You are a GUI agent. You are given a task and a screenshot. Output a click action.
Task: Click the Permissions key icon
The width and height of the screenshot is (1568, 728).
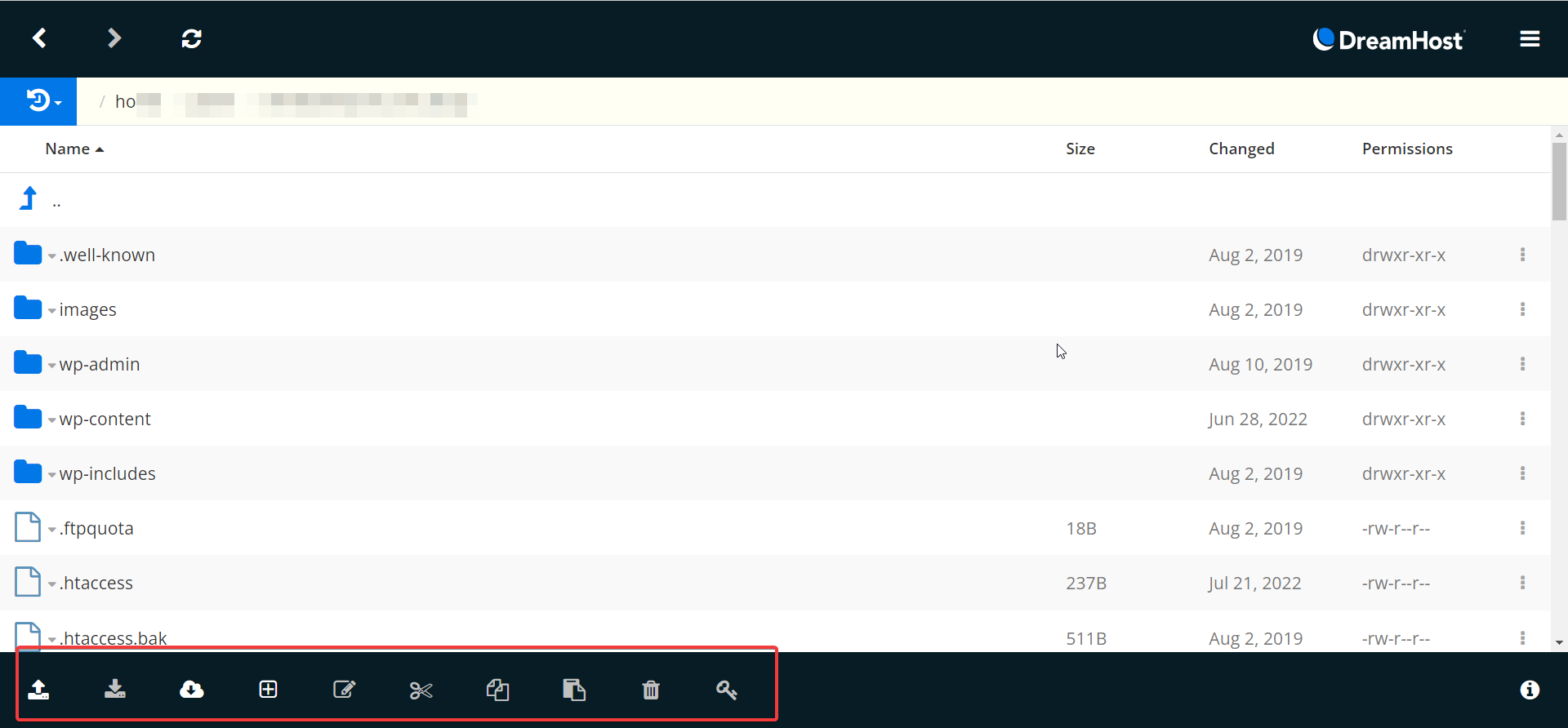tap(727, 690)
